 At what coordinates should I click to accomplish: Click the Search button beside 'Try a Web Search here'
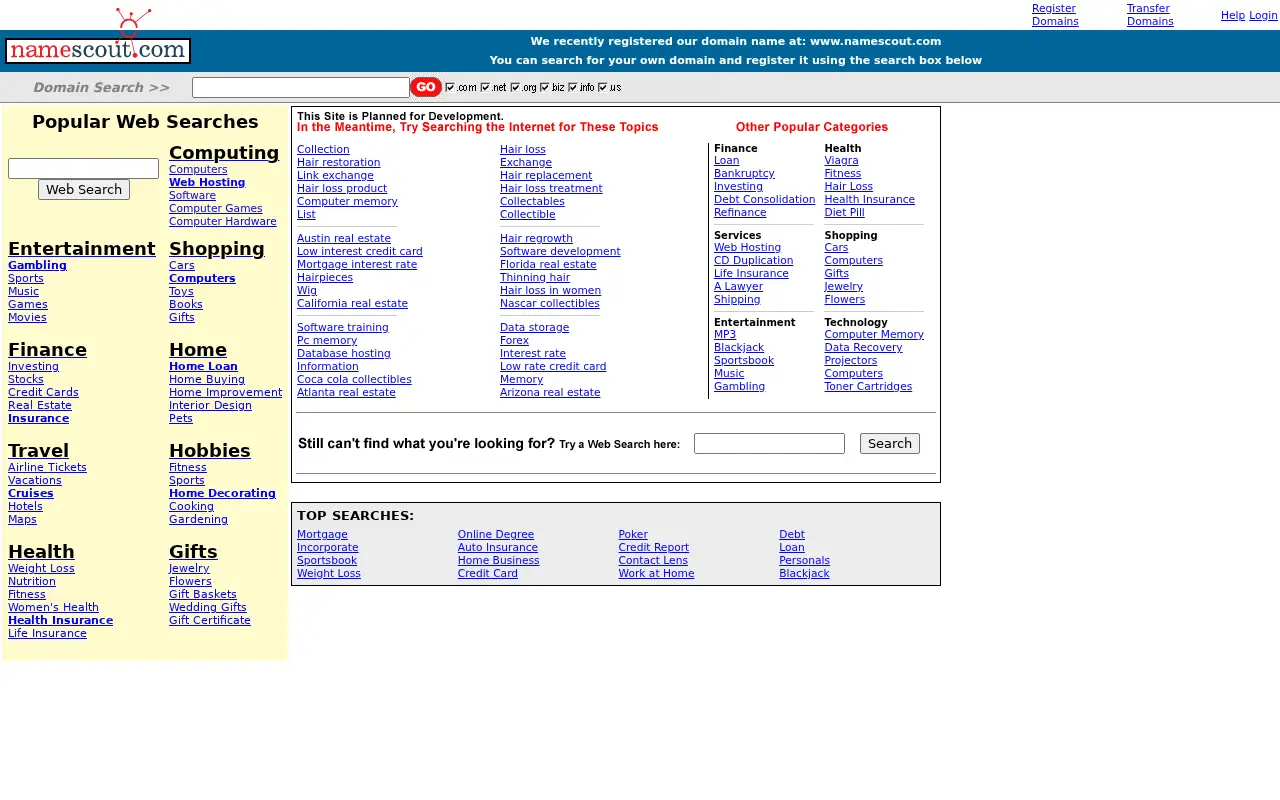(890, 443)
